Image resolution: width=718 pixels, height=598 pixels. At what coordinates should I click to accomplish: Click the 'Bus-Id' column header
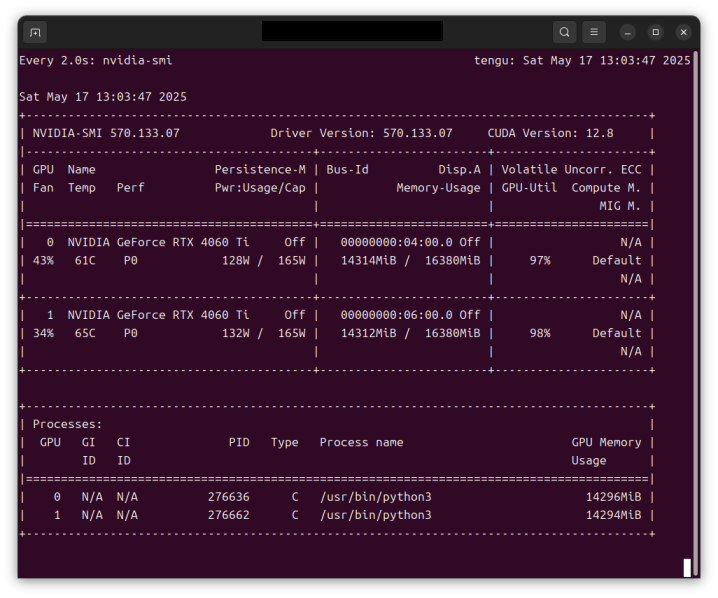click(x=348, y=170)
